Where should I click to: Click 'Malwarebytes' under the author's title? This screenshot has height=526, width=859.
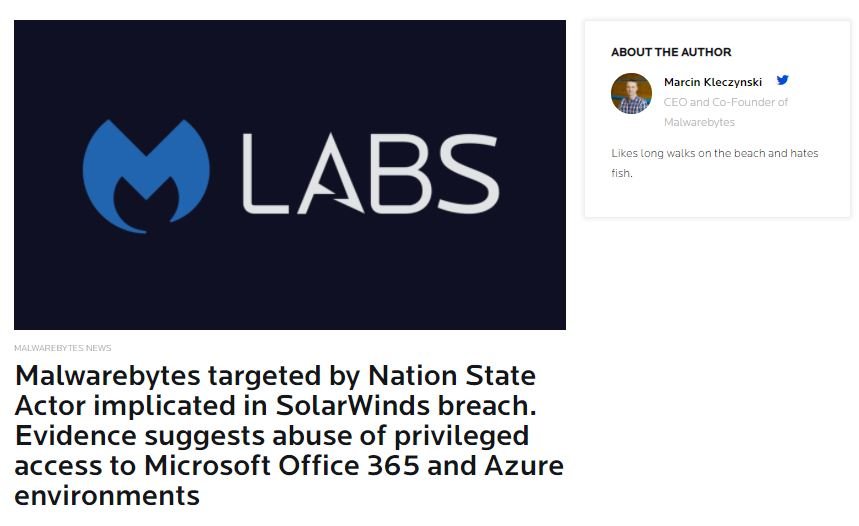pyautogui.click(x=699, y=122)
